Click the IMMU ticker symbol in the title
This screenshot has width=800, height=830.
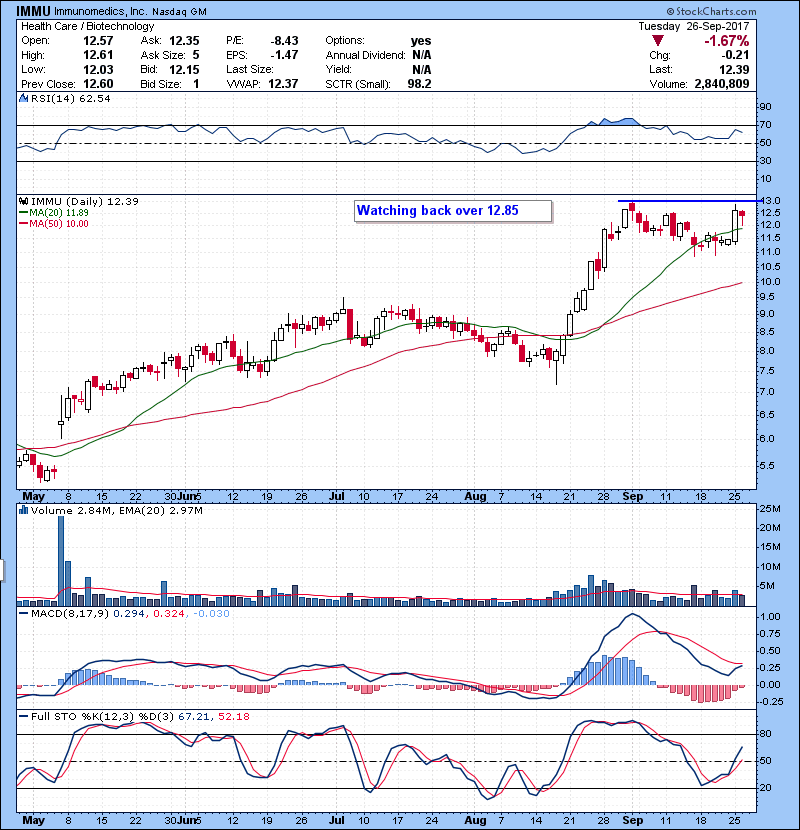tap(34, 11)
